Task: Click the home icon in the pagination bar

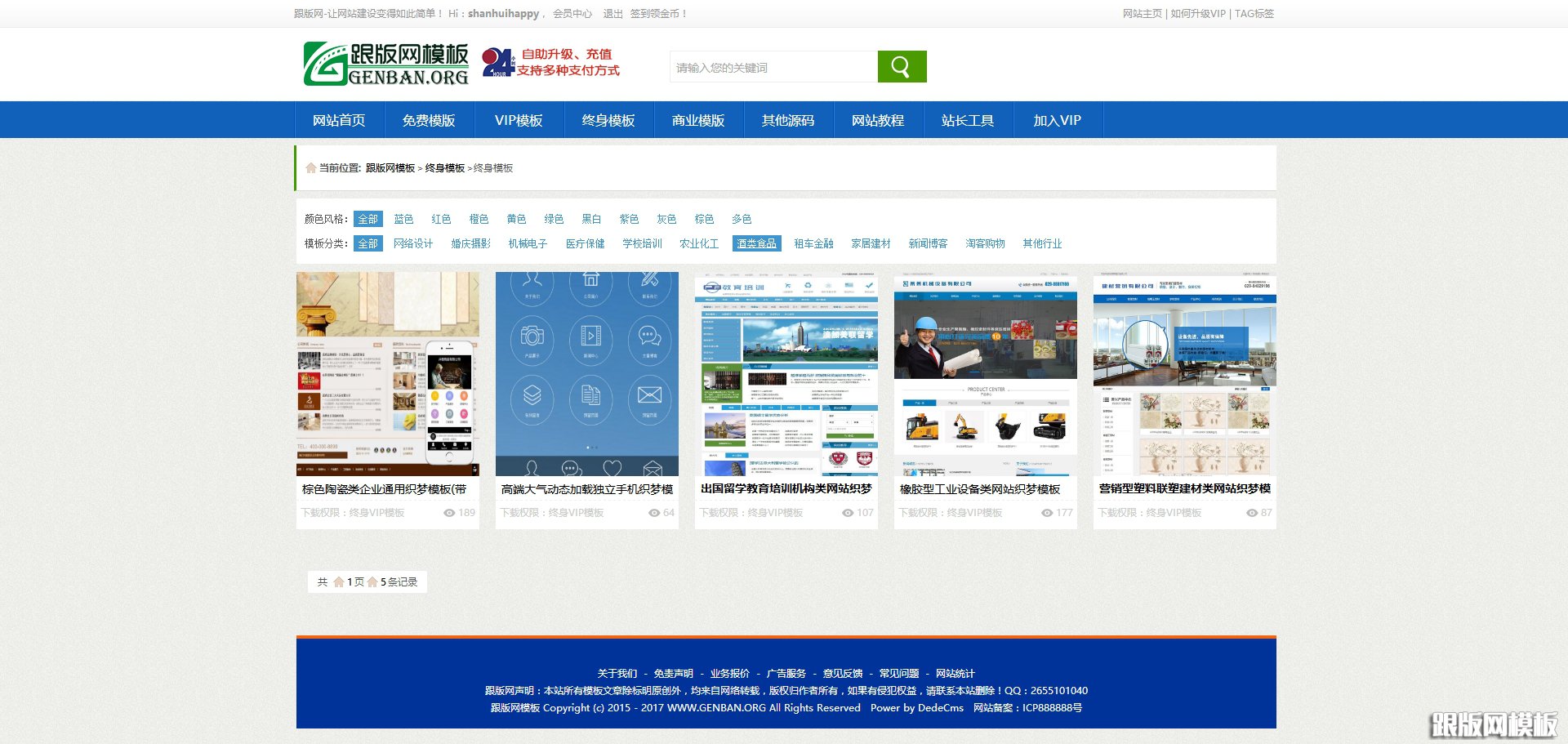Action: (339, 582)
